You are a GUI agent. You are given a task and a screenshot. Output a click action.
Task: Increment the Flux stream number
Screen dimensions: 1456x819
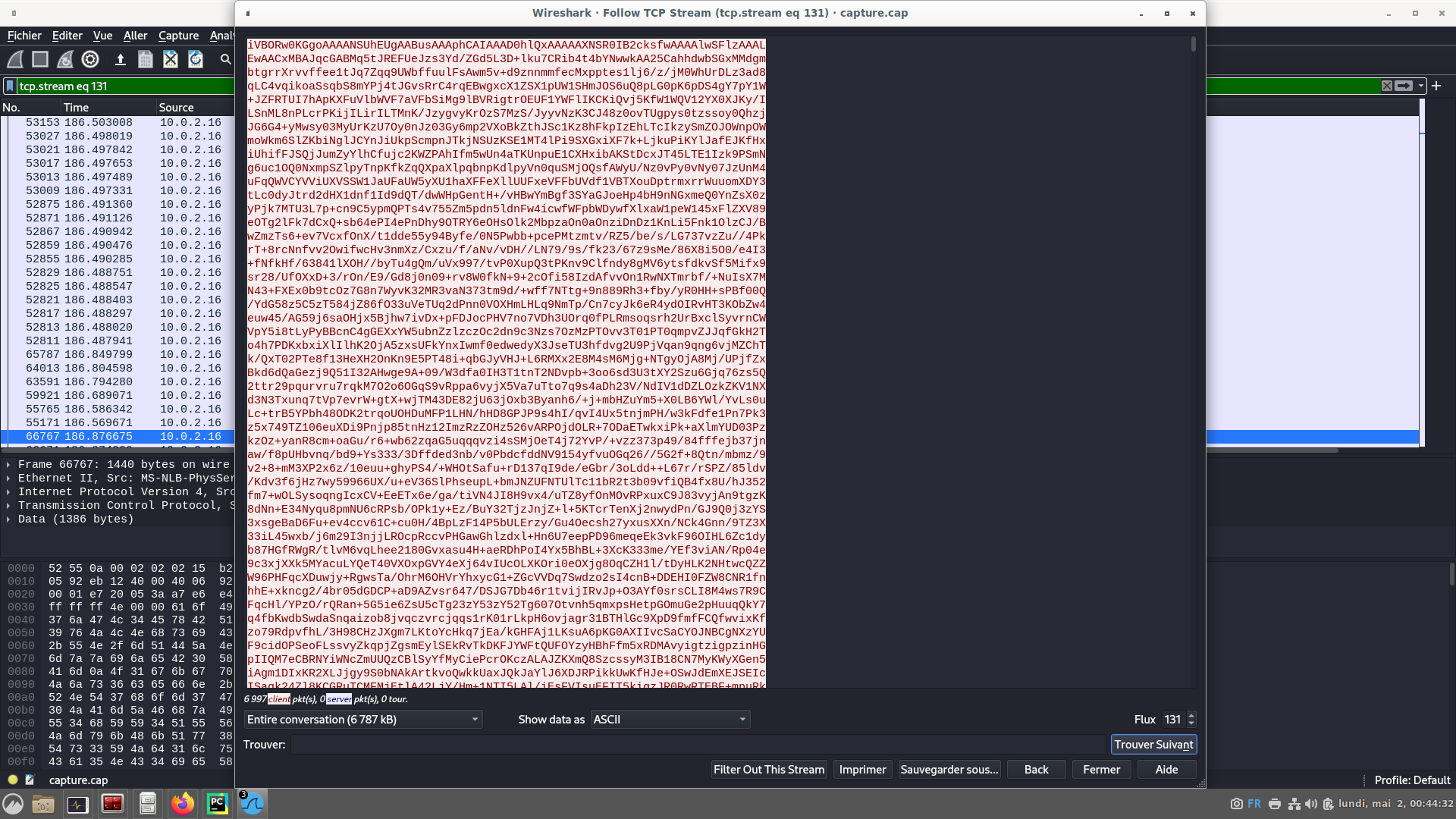click(1191, 715)
